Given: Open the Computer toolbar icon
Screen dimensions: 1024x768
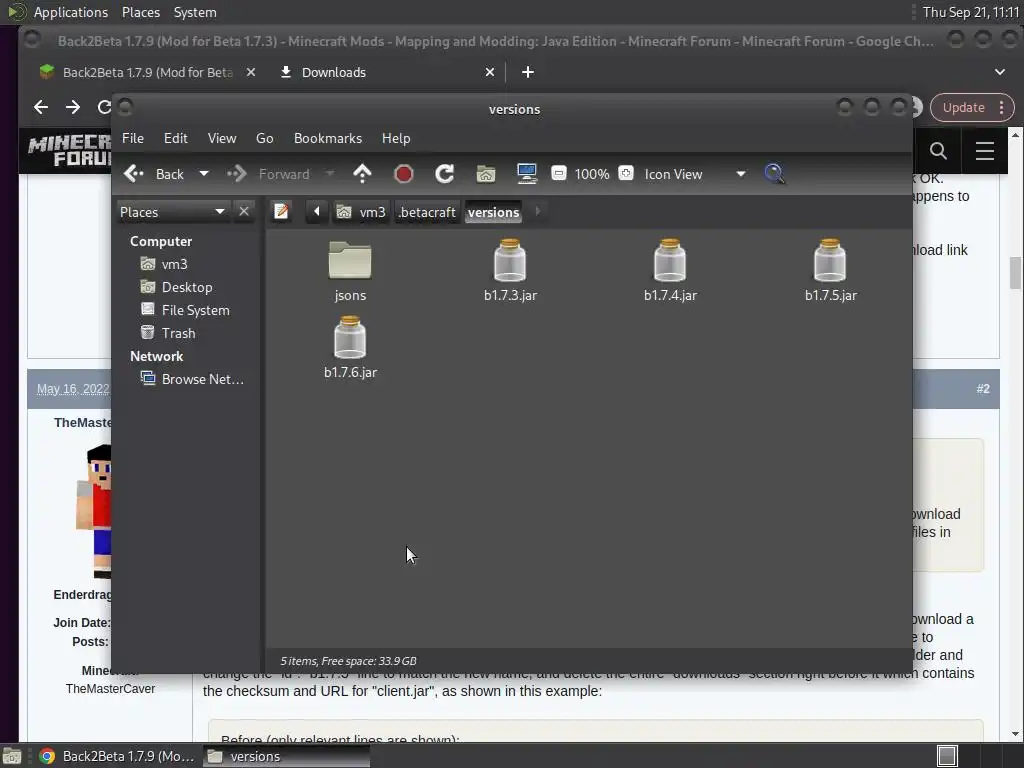Looking at the screenshot, I should pos(526,174).
